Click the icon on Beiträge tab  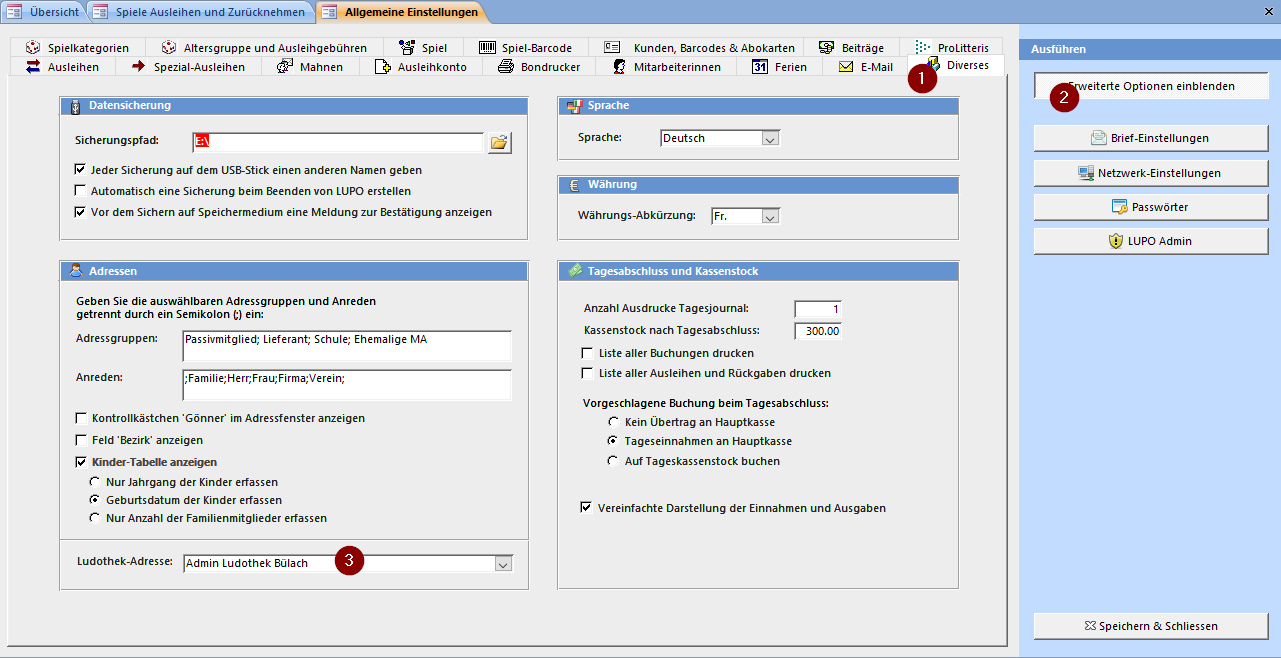tap(826, 47)
